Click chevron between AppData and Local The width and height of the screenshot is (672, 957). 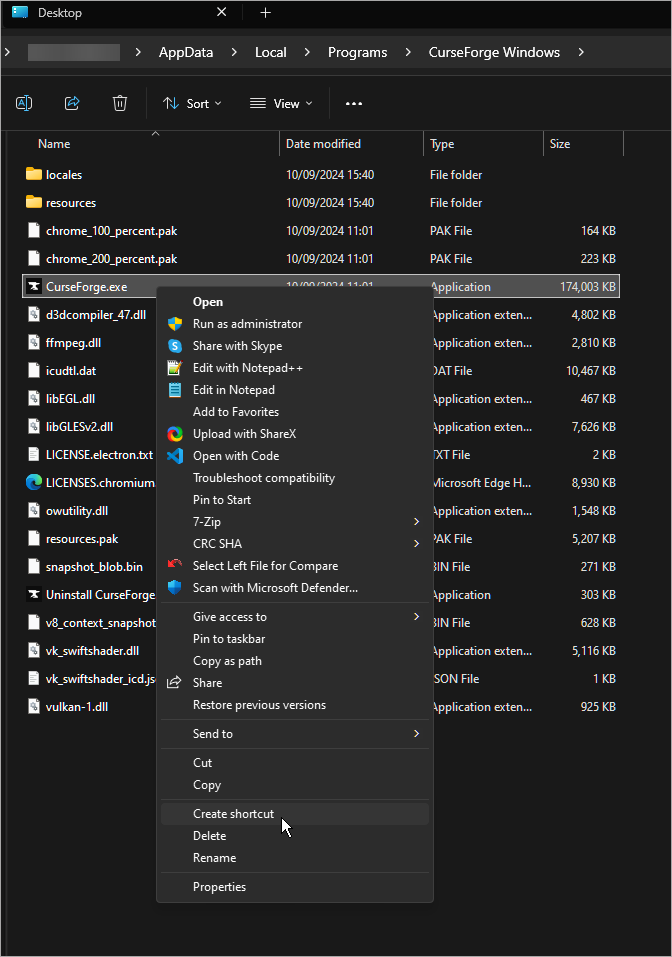[x=234, y=52]
